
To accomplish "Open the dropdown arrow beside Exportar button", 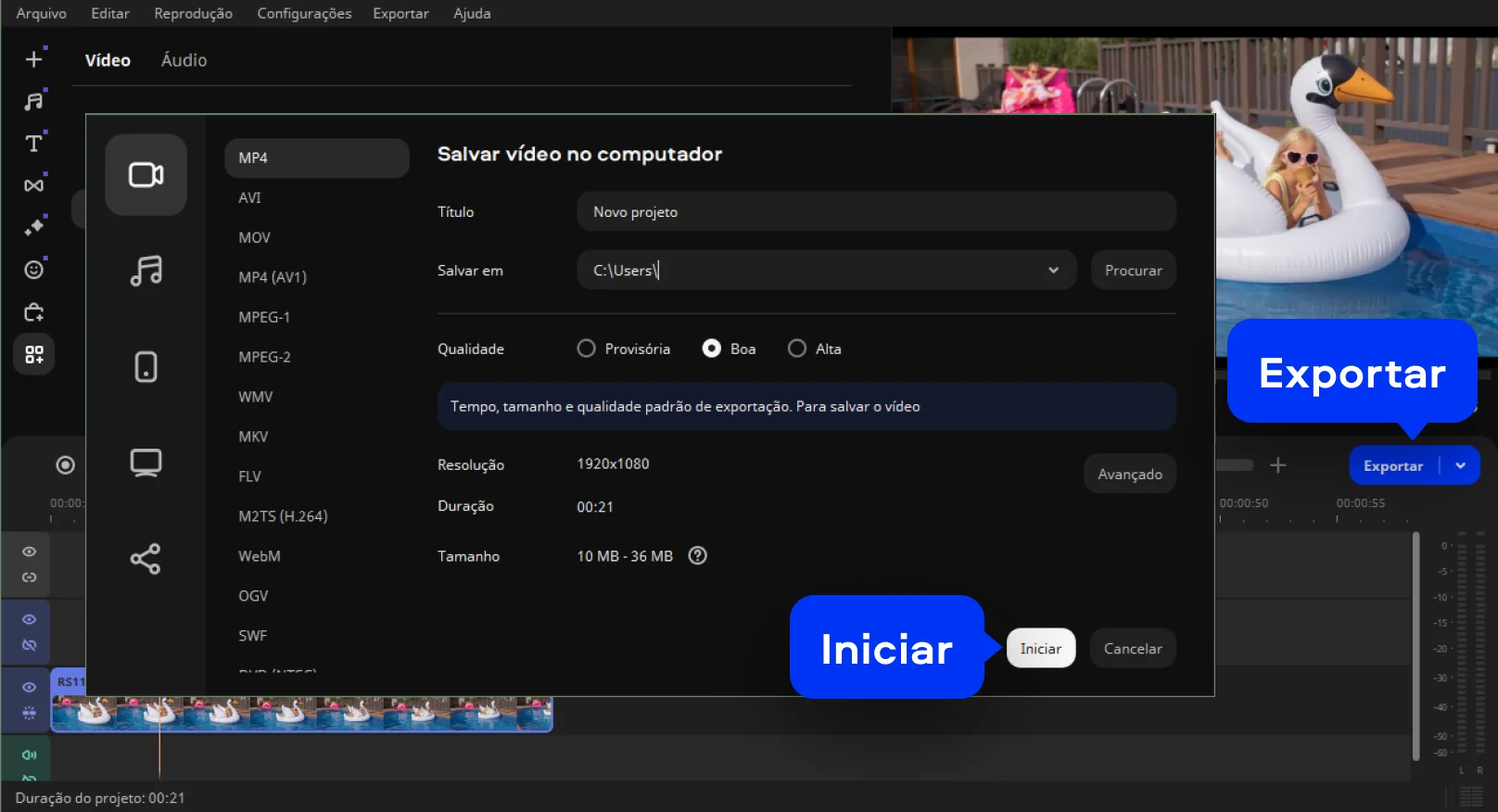I will [1460, 465].
